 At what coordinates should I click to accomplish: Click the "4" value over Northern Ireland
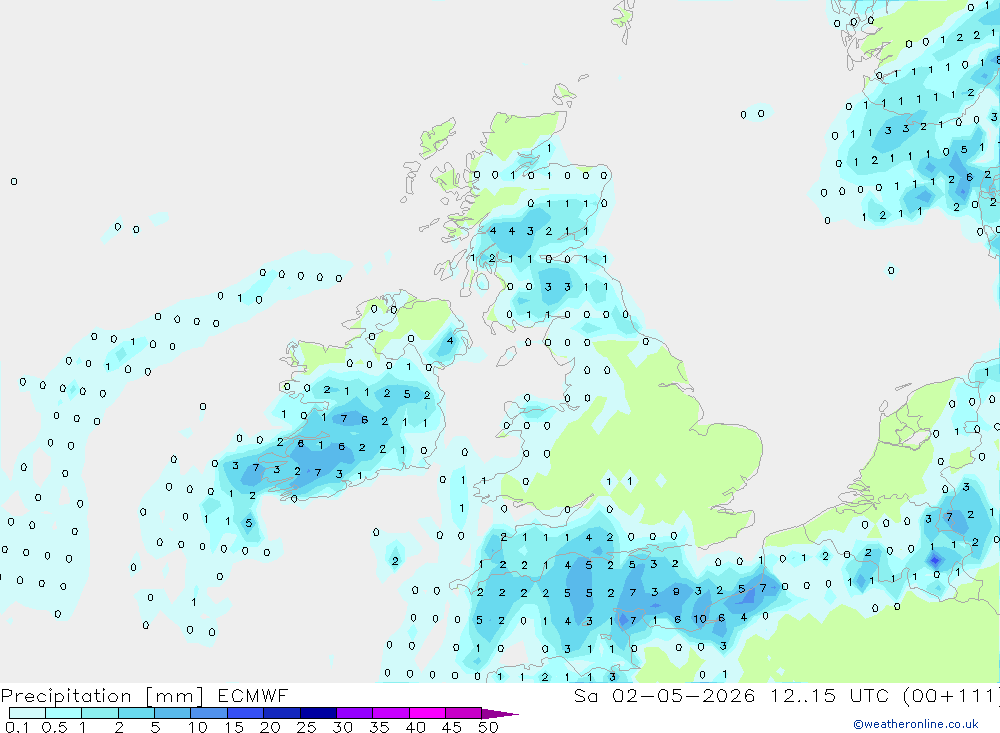[450, 341]
